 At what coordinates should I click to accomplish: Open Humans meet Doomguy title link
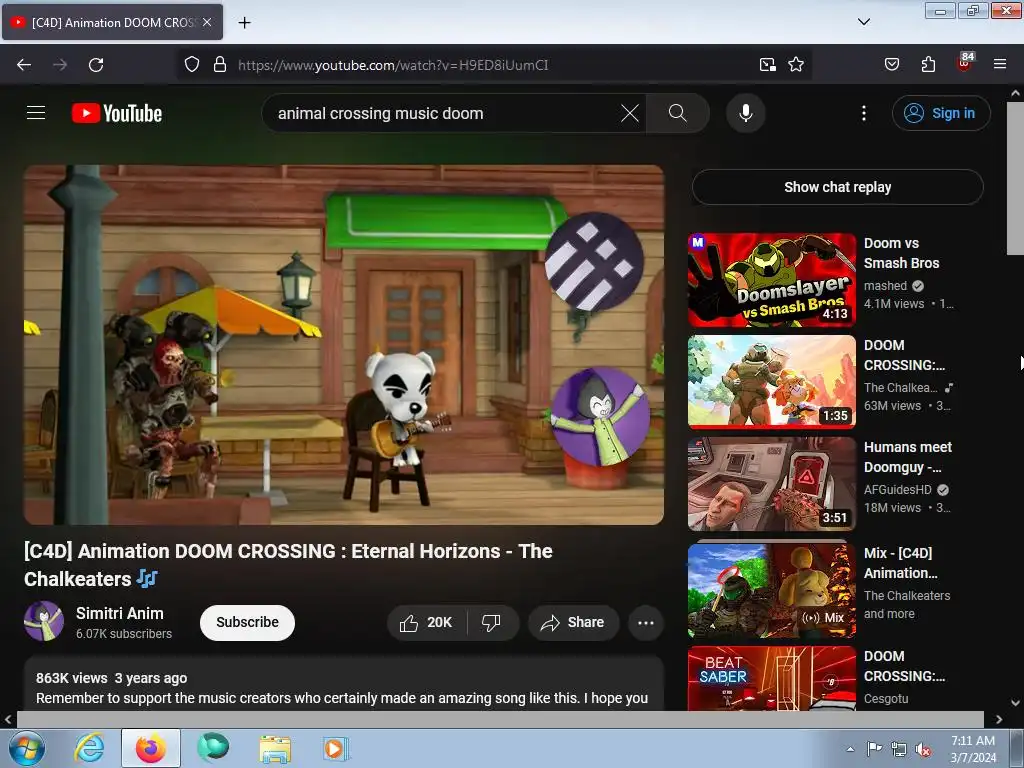point(908,457)
